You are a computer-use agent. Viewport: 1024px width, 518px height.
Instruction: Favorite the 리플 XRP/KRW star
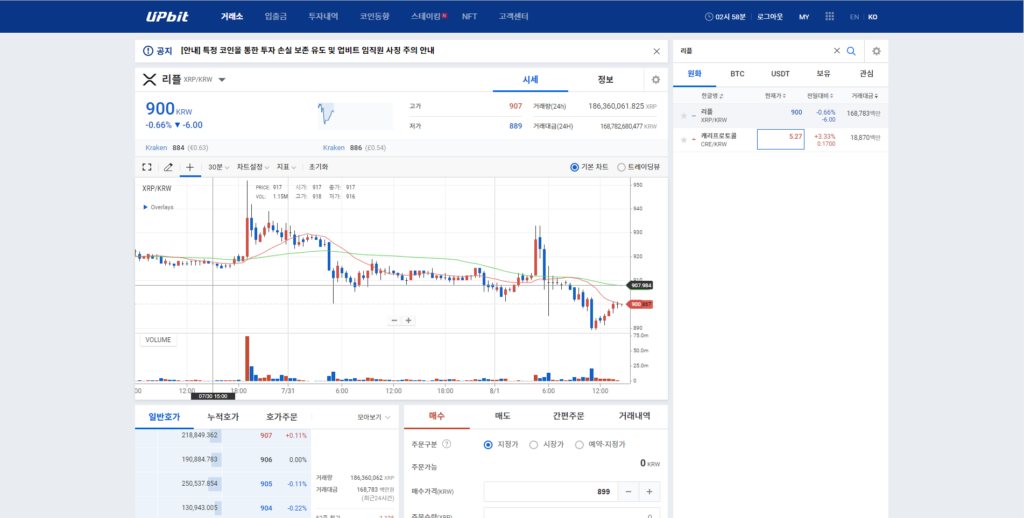682,113
